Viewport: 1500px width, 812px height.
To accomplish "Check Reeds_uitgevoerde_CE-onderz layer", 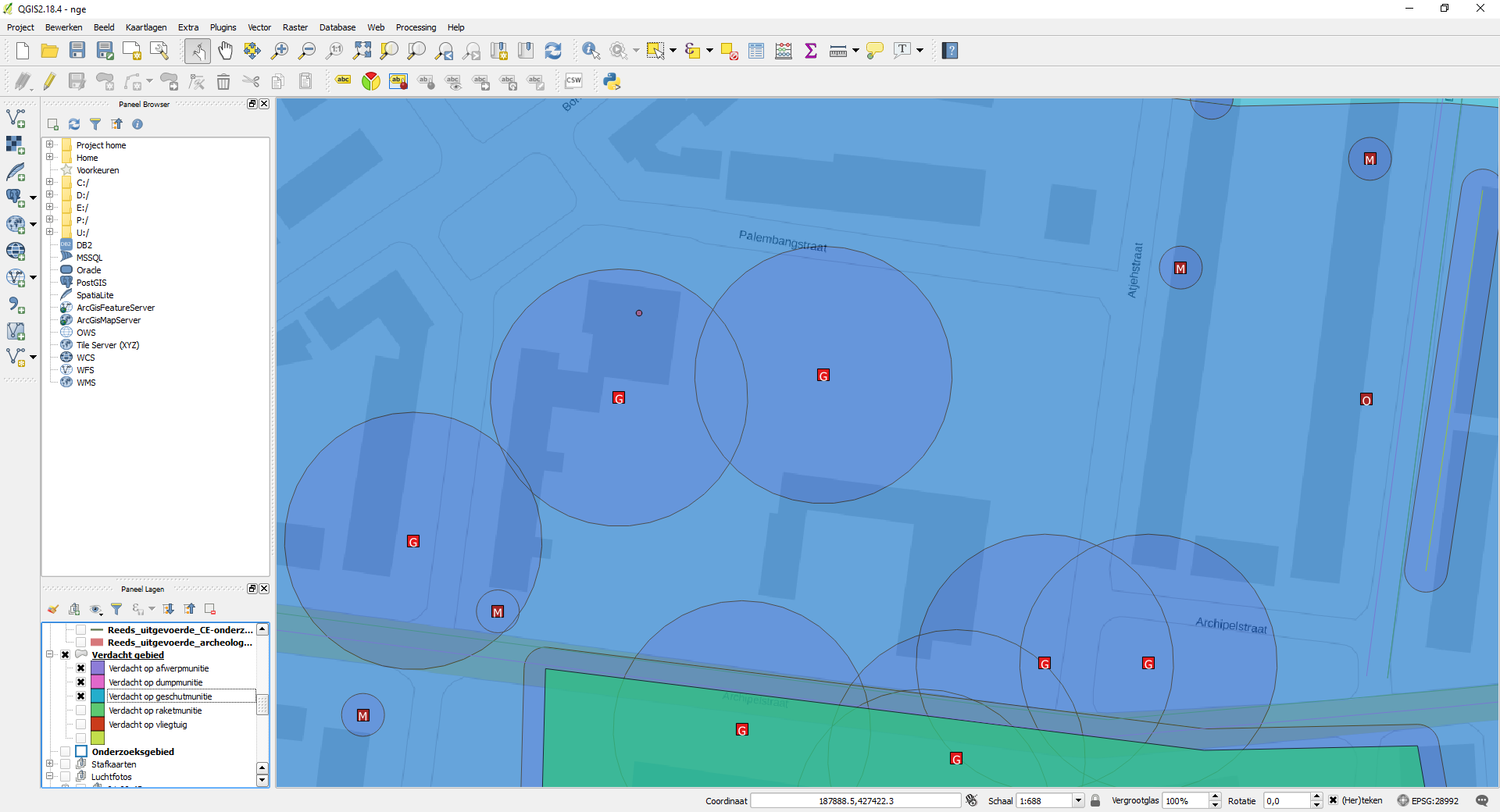I will click(x=80, y=630).
